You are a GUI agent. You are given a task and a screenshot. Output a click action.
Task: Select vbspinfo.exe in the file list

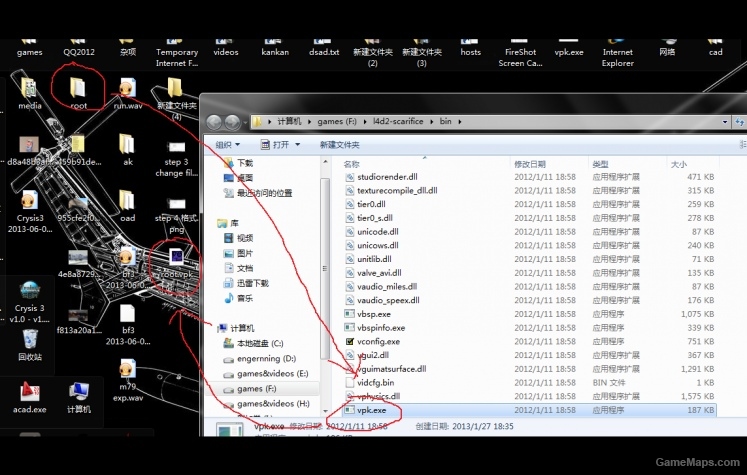pyautogui.click(x=529, y=328)
